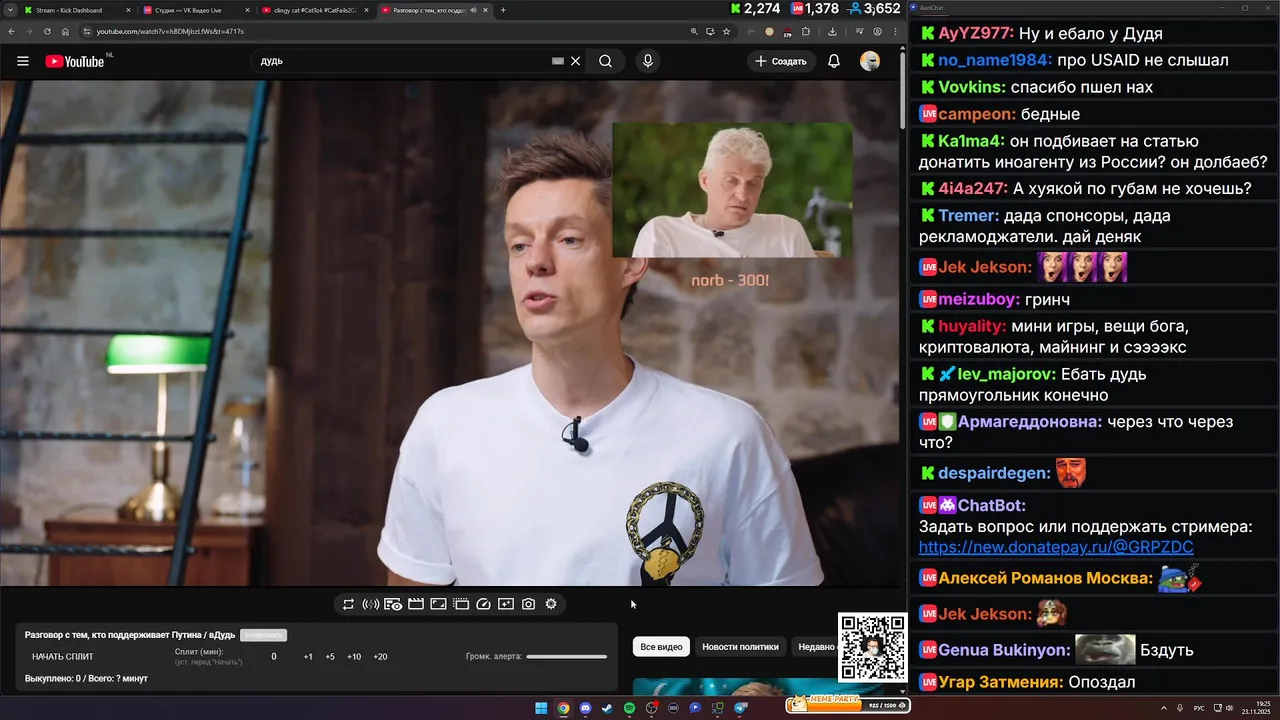Add +1 minute to the split
1280x720 pixels.
308,657
